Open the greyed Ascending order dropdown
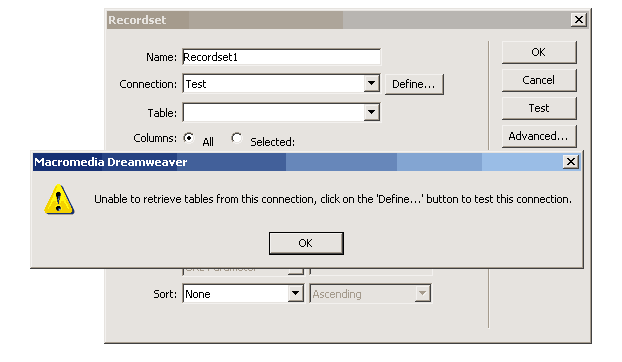The image size is (622, 362). tap(422, 293)
